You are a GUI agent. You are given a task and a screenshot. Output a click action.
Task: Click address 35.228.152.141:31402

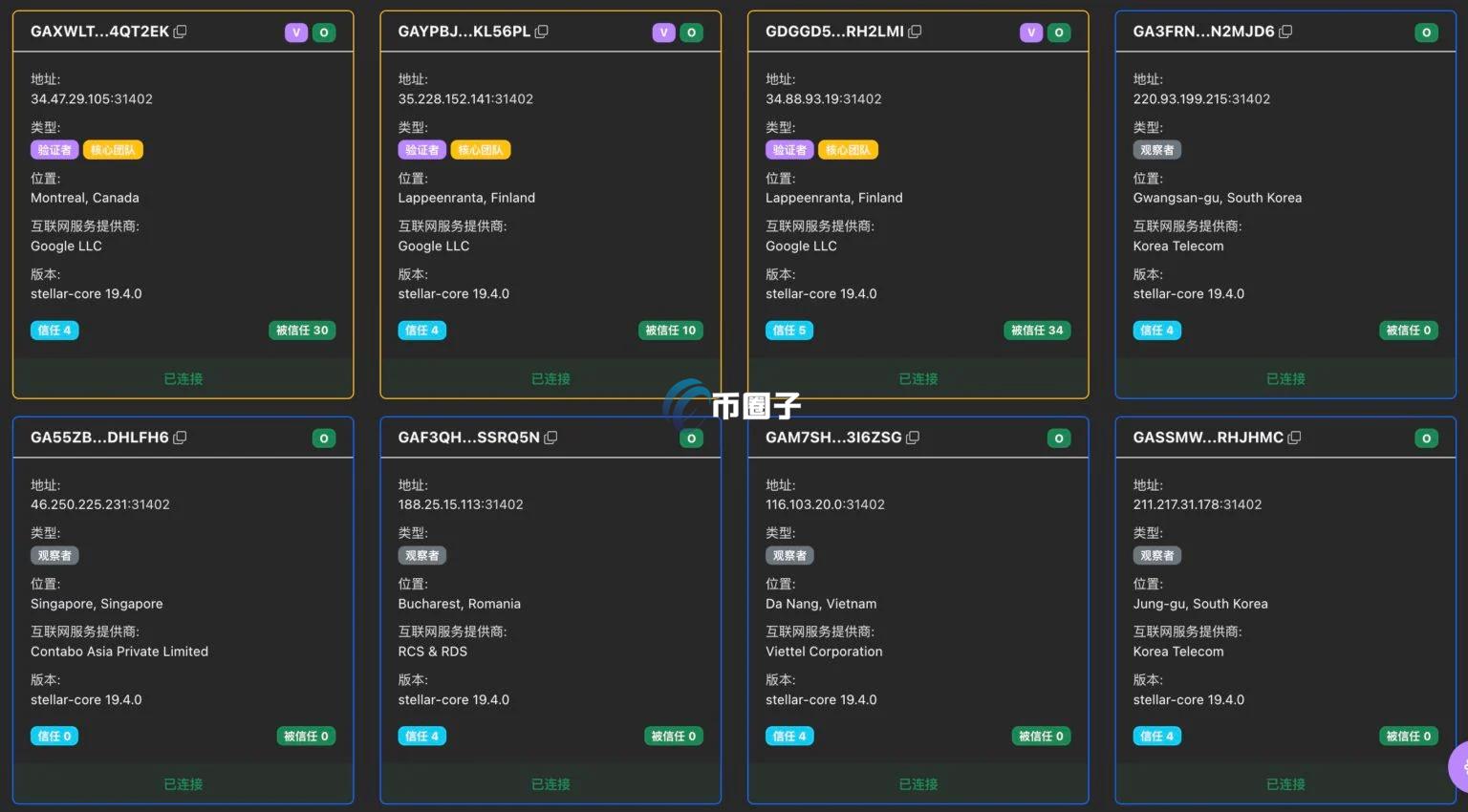coord(465,99)
